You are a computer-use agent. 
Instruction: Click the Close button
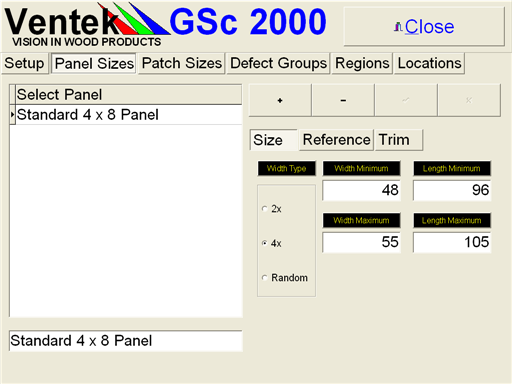(424, 27)
